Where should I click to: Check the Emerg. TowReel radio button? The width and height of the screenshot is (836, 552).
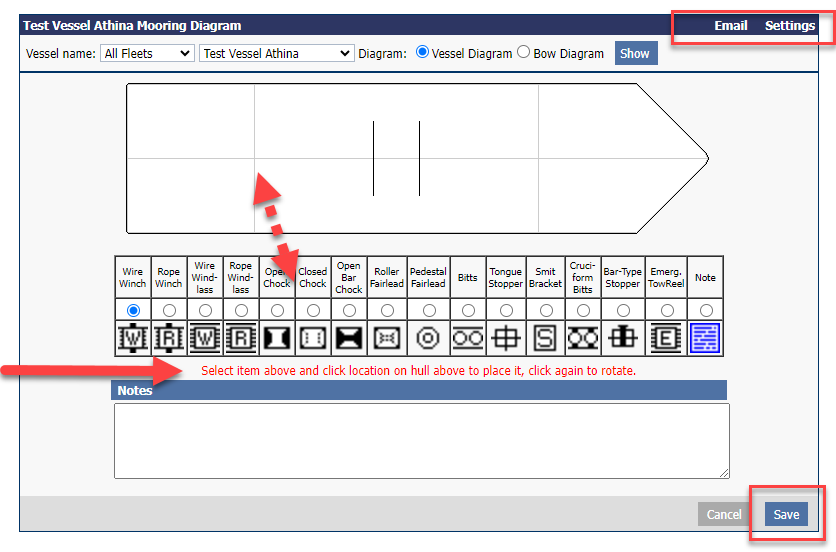(667, 310)
